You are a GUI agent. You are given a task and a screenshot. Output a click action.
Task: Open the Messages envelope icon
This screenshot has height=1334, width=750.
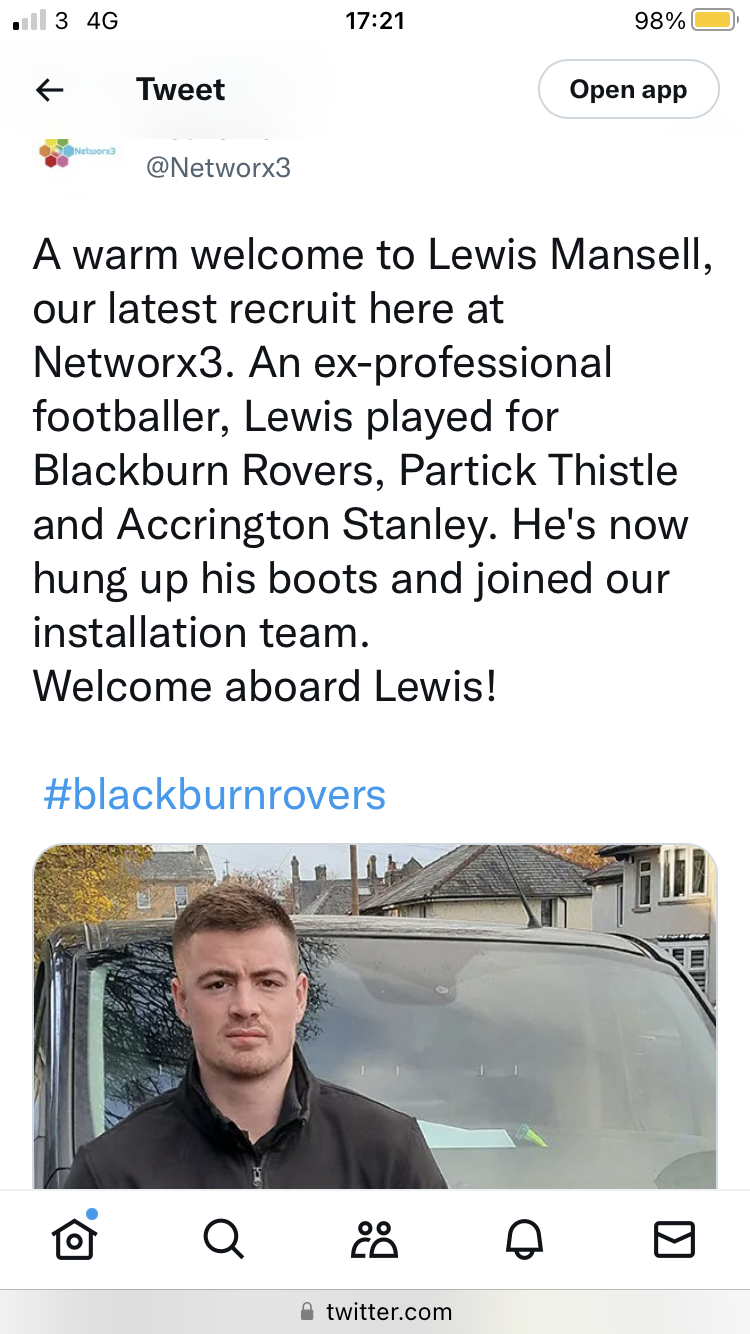click(x=674, y=1240)
